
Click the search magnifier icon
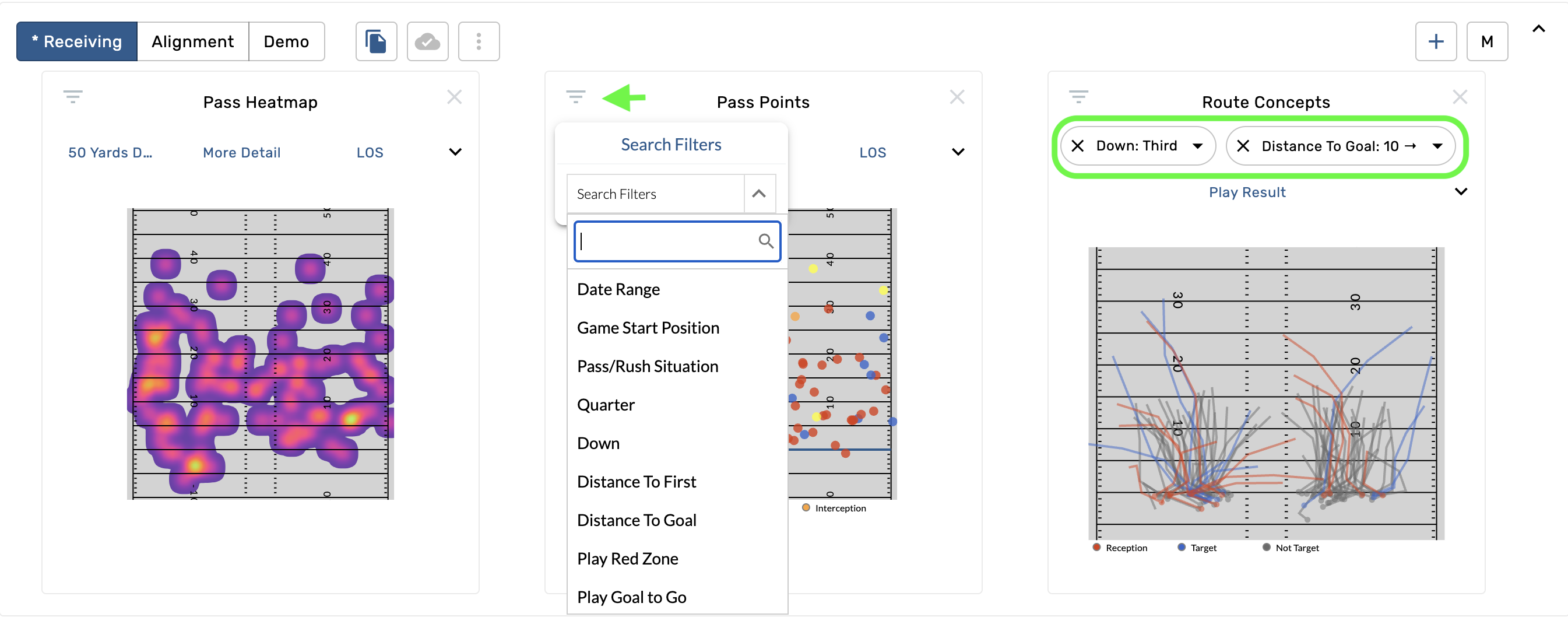(766, 242)
